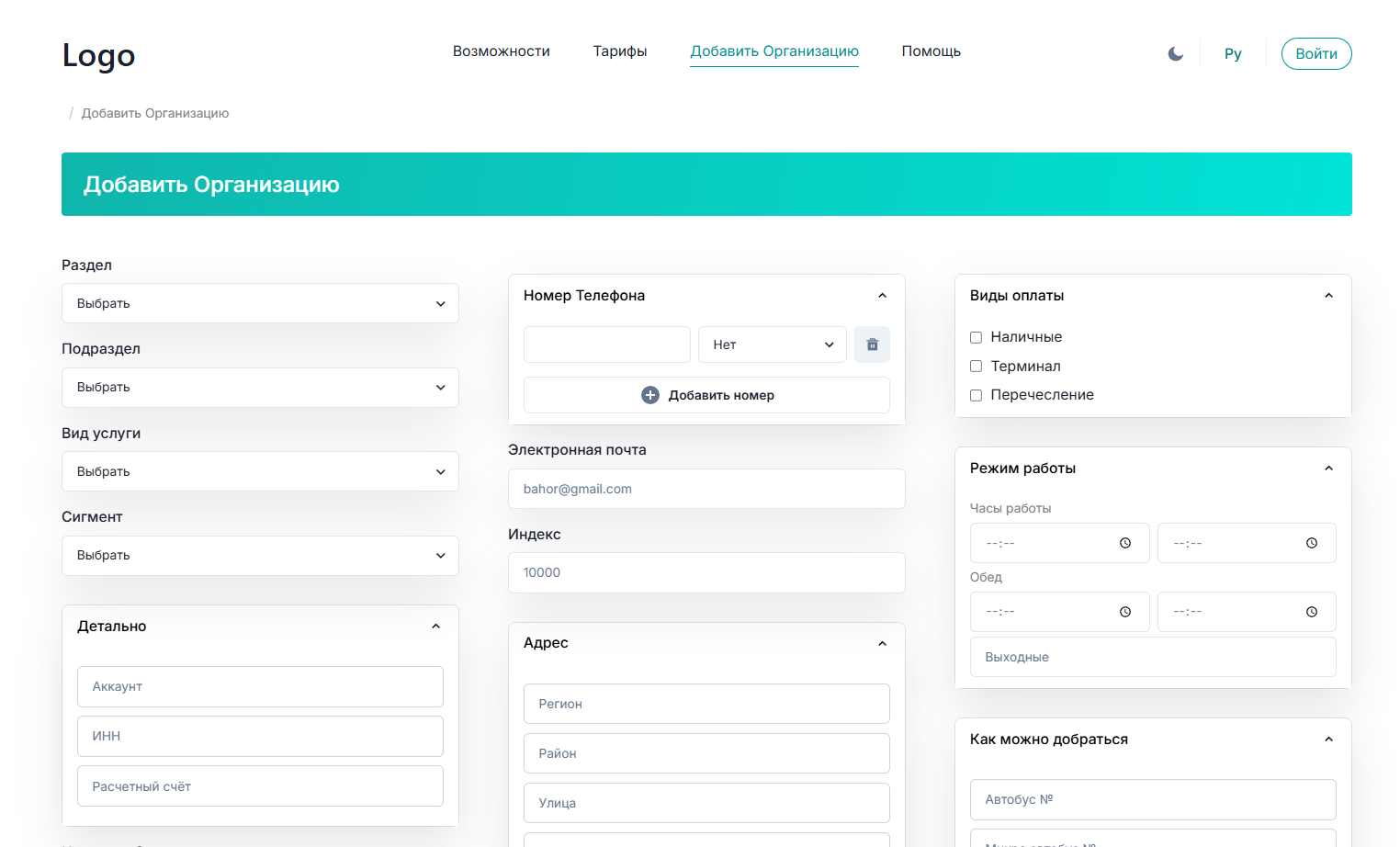Collapse the Как можно добраться panel
Screen dimensions: 1400x847
click(x=1328, y=740)
